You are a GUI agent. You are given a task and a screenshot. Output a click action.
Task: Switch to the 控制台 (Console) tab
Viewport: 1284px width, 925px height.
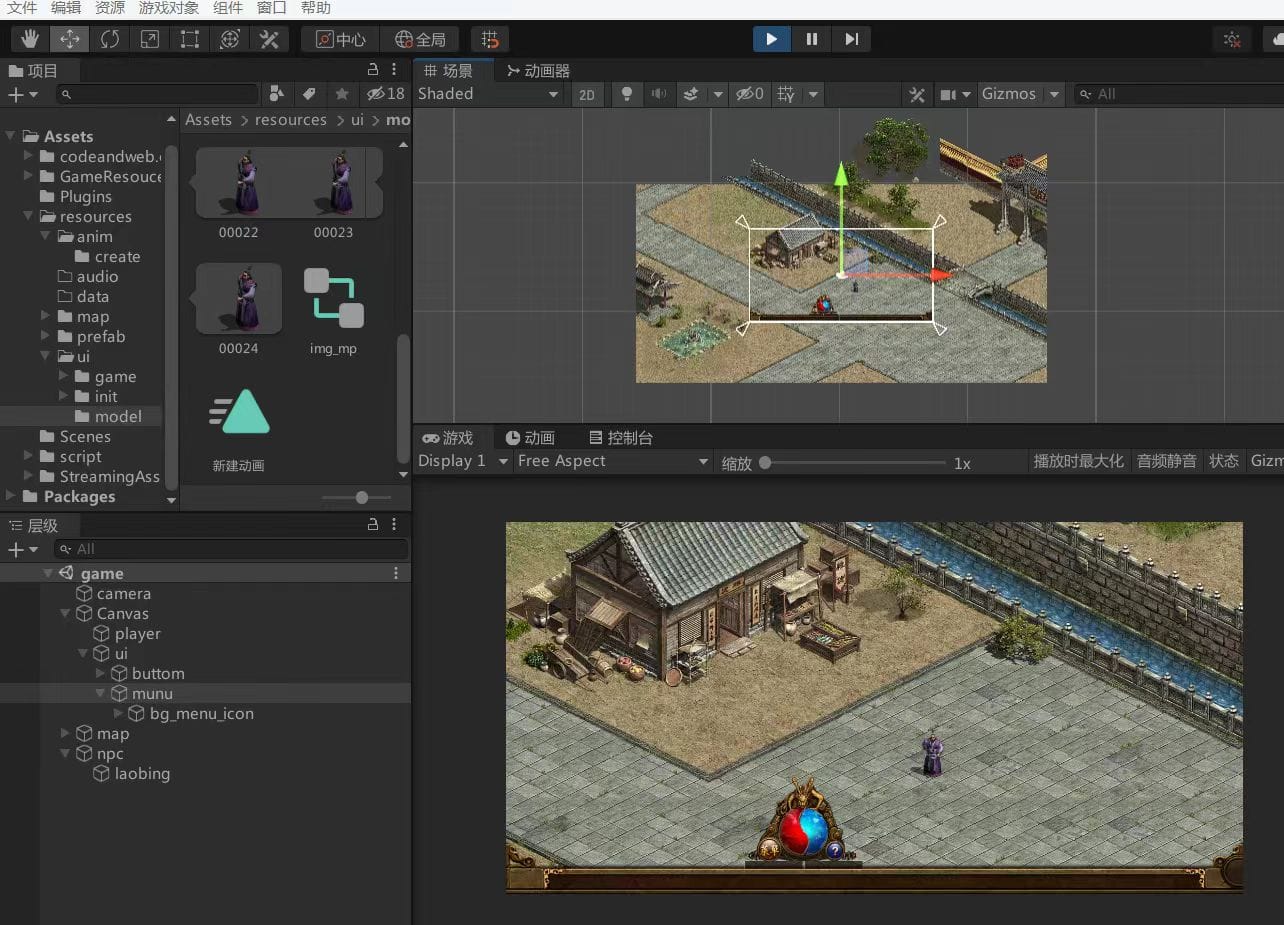(621, 438)
